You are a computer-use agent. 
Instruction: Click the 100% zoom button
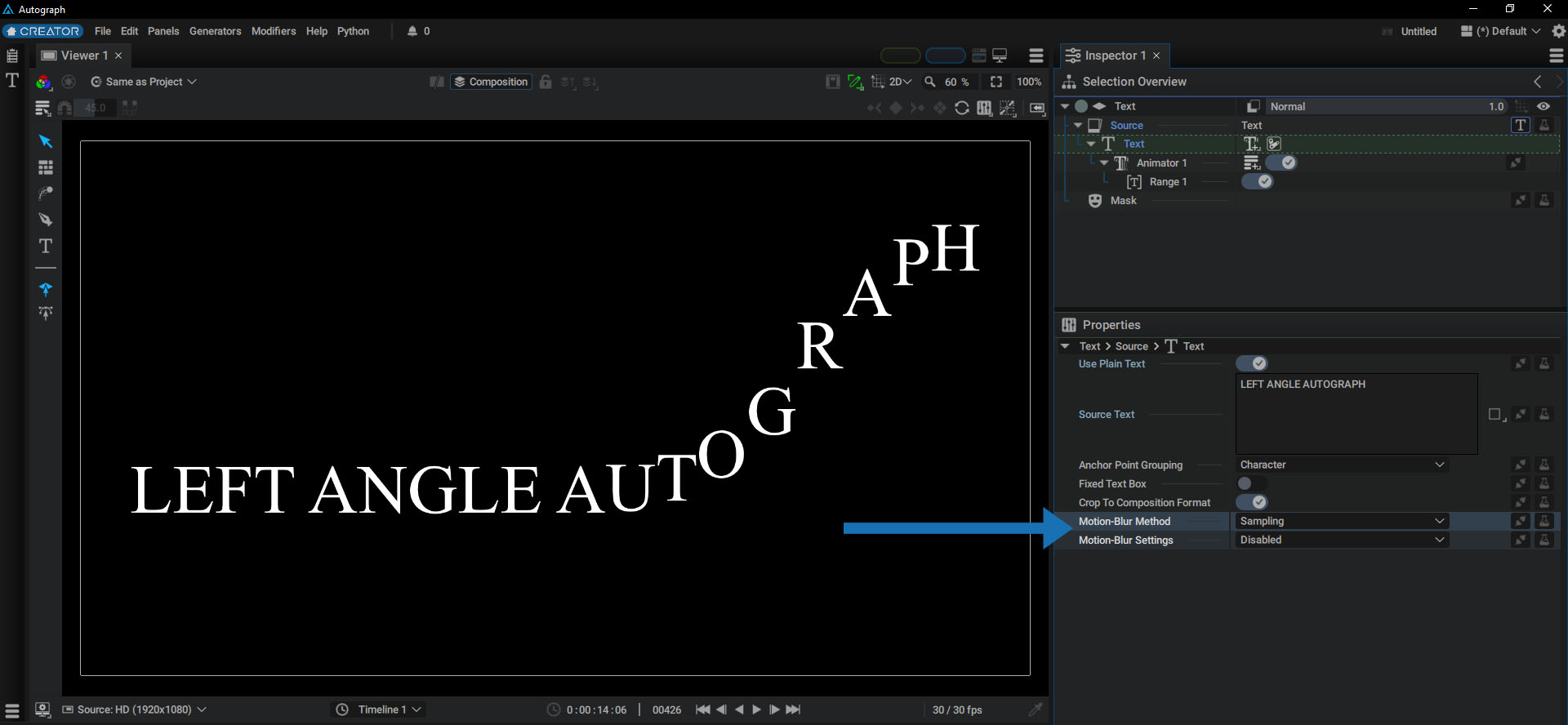point(1029,82)
